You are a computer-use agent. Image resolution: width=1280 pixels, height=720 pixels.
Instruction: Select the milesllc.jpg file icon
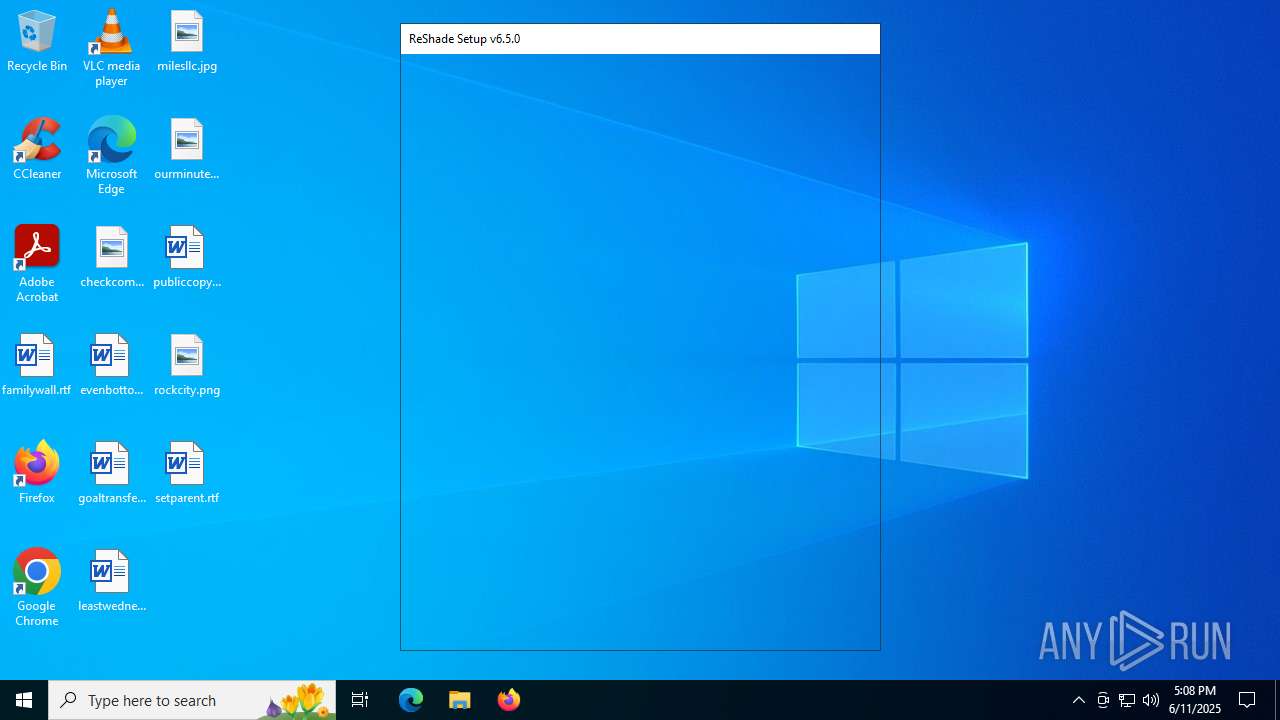click(x=187, y=41)
